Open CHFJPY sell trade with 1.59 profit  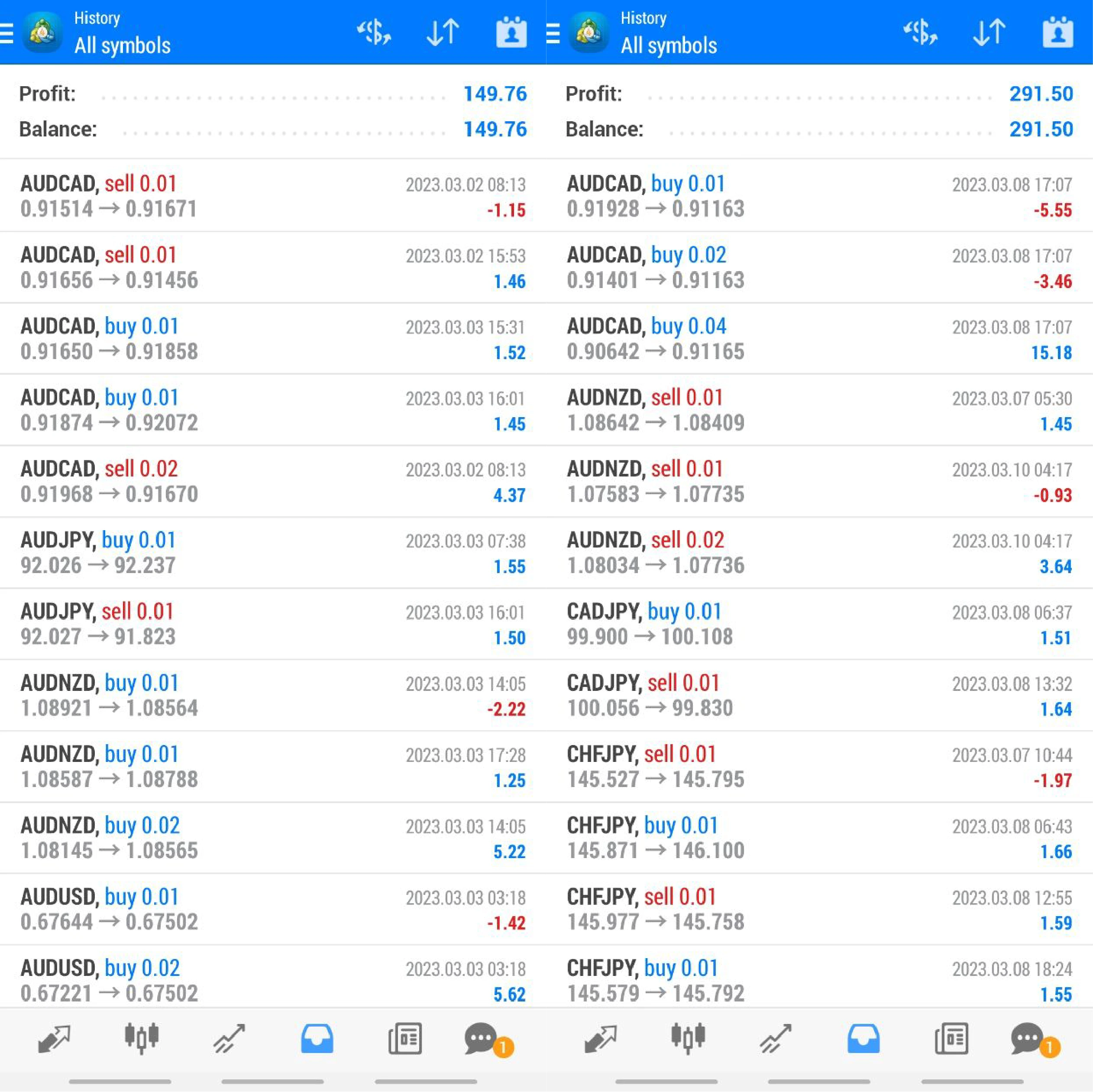click(820, 909)
